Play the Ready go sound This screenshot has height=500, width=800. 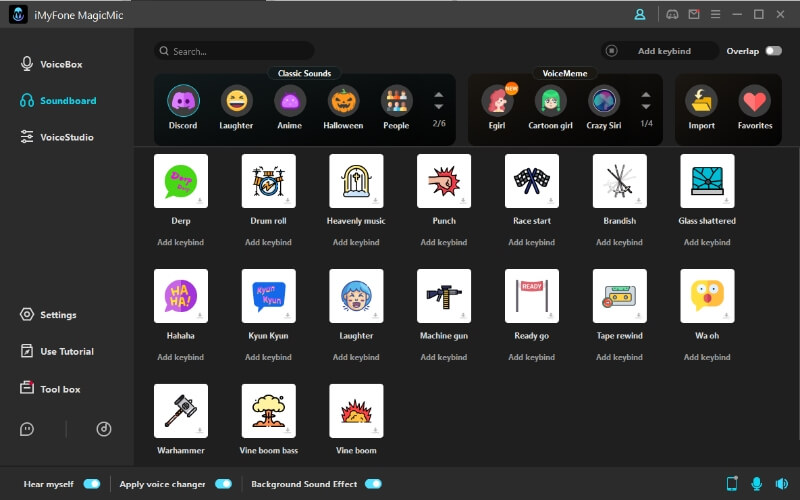click(x=532, y=296)
